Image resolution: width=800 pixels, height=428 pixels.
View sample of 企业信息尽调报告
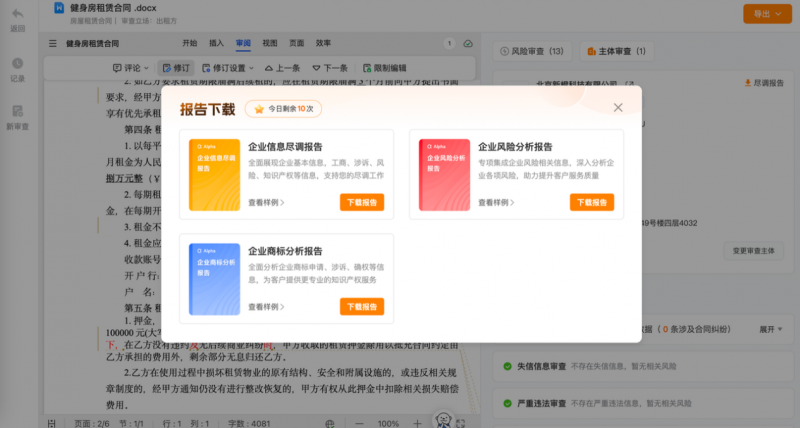pyautogui.click(x=266, y=202)
